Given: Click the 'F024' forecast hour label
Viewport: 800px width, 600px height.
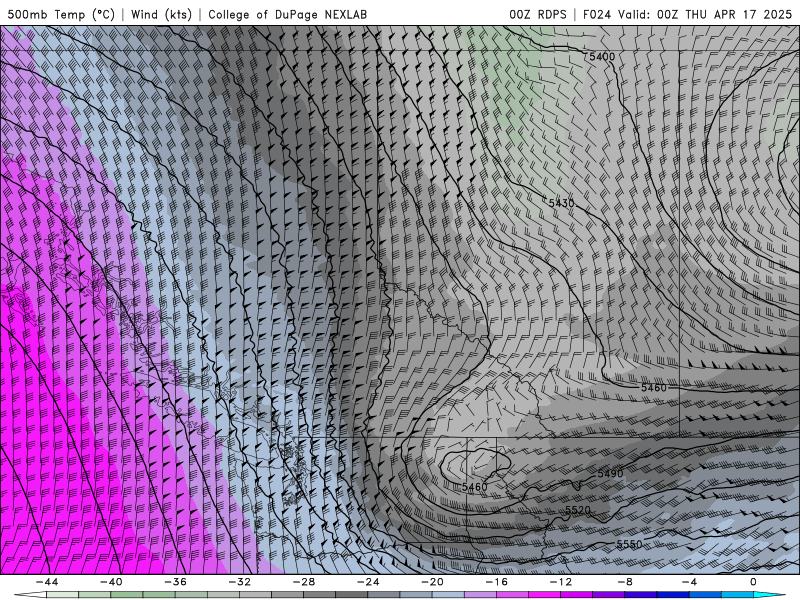Looking at the screenshot, I should 597,14.
